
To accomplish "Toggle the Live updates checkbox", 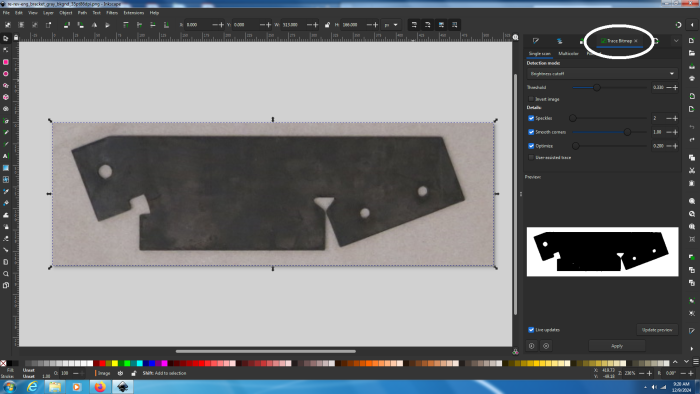I will (531, 330).
